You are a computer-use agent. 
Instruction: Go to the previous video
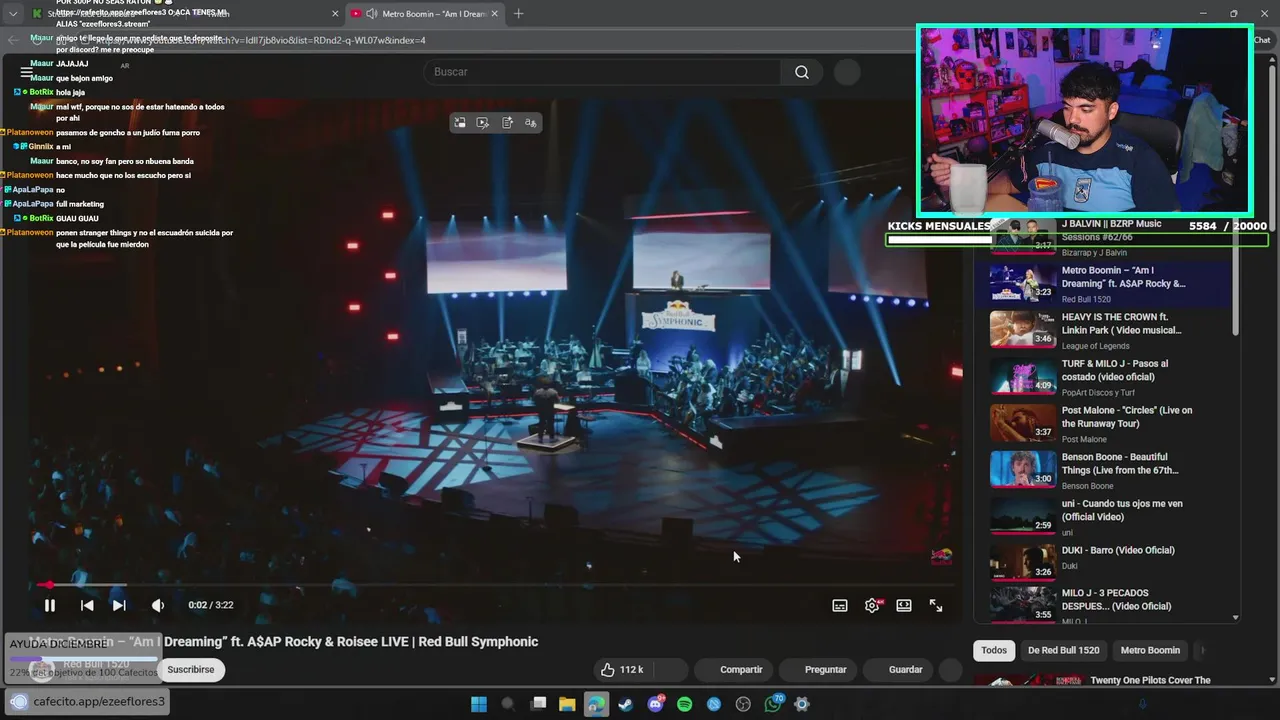pyautogui.click(x=87, y=605)
